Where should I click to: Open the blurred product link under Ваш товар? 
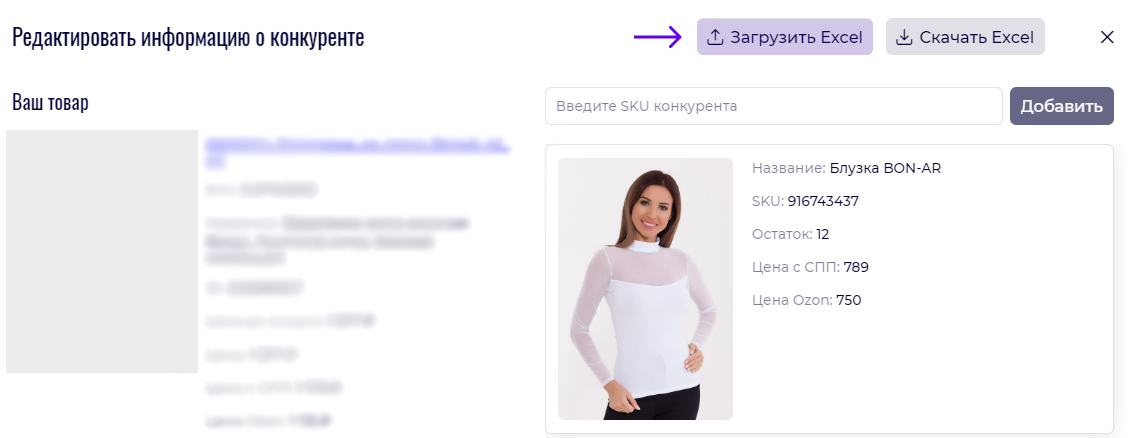click(x=356, y=152)
